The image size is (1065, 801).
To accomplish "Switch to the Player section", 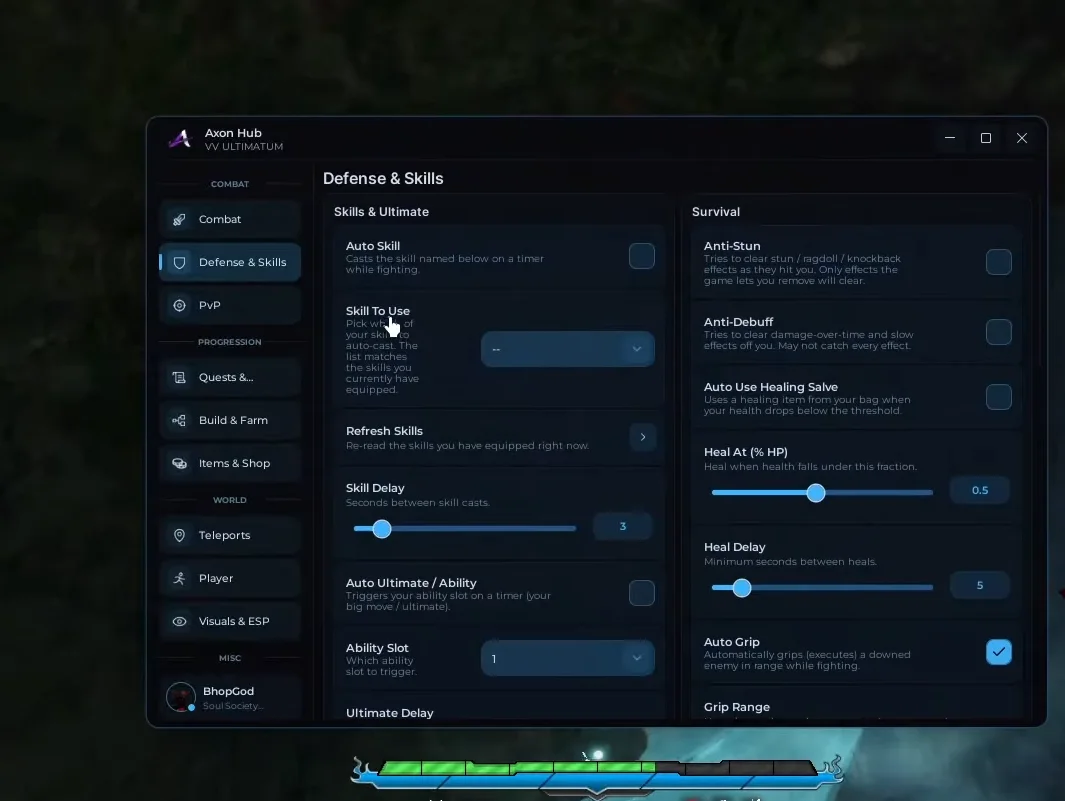I will [230, 578].
